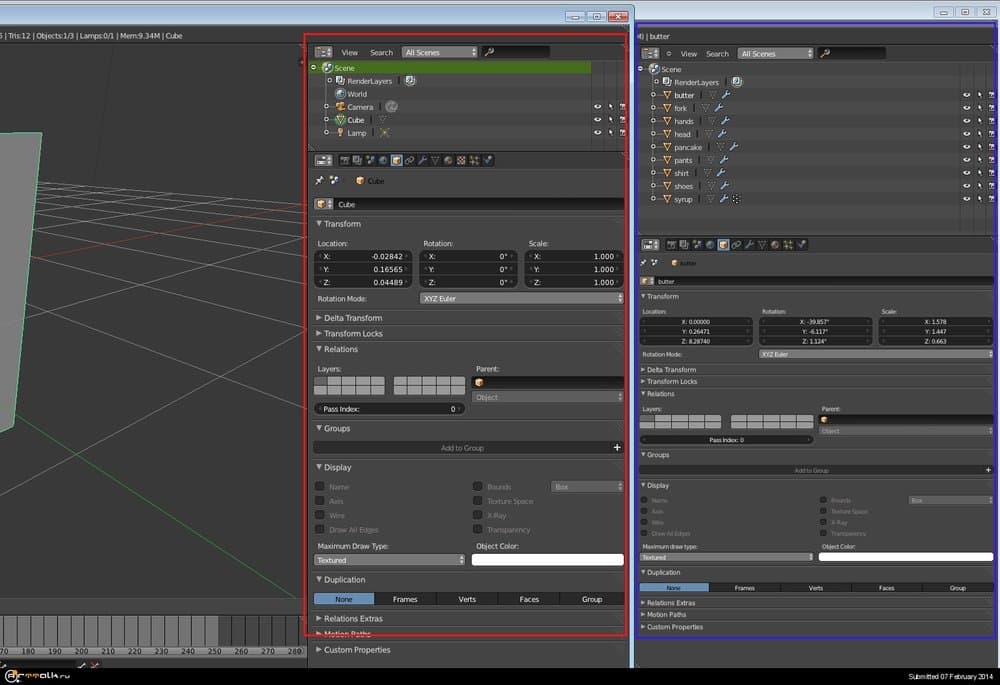1000x685 pixels.
Task: Click the left Object Color white swatch
Action: point(547,560)
